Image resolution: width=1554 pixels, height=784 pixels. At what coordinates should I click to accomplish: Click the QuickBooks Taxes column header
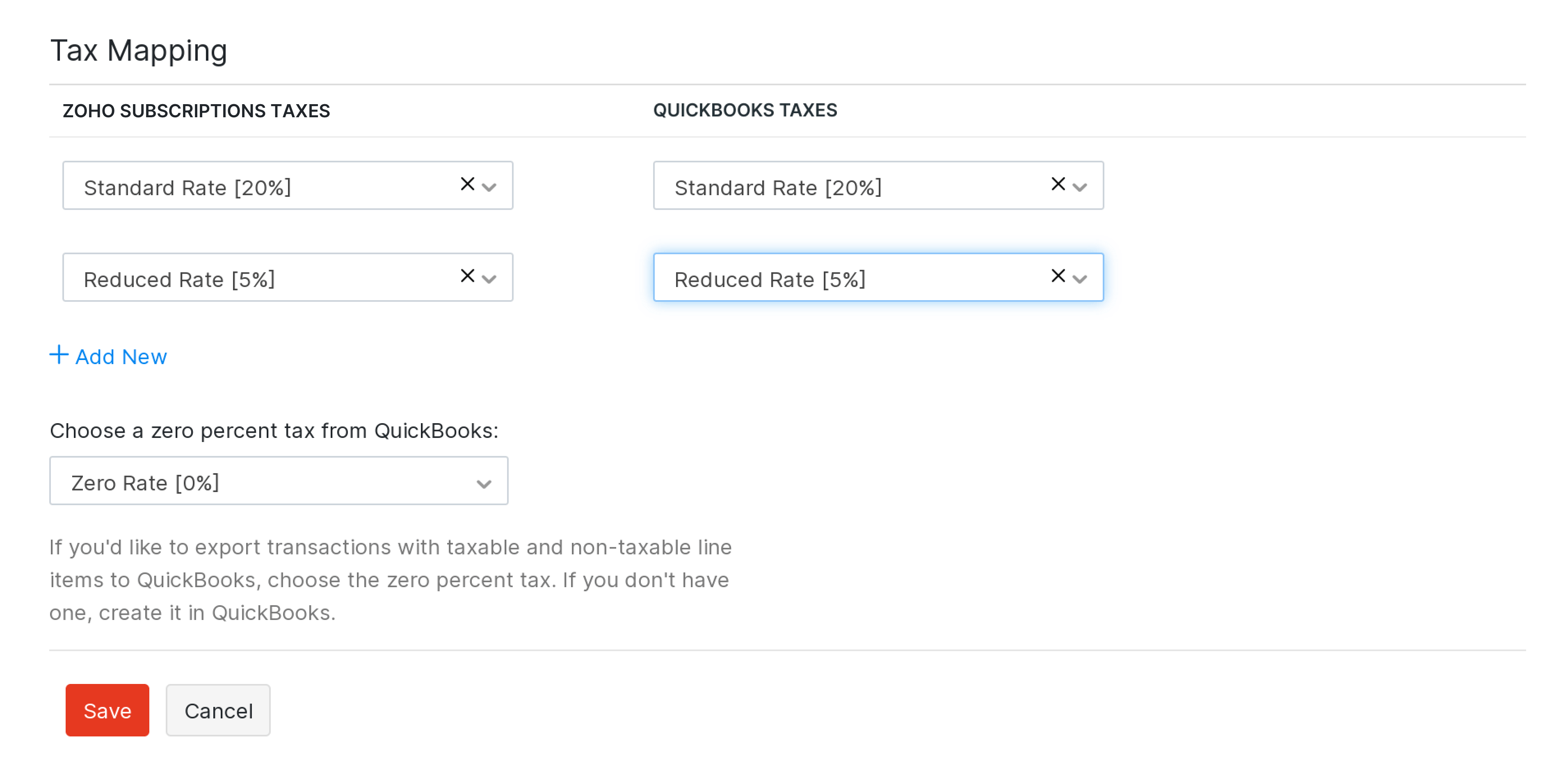(x=745, y=110)
